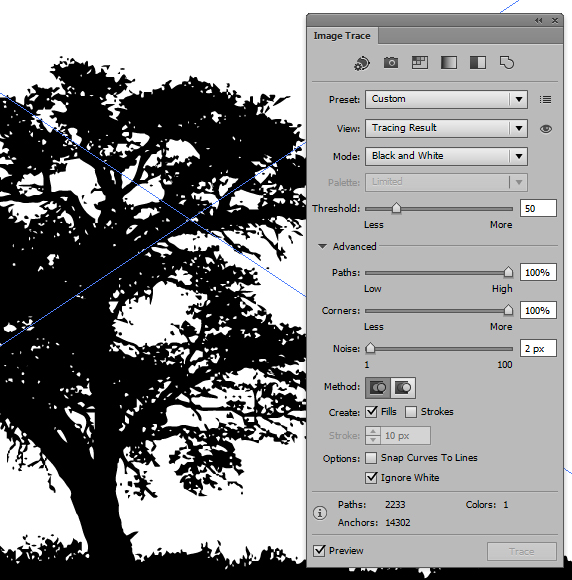Uncheck the Fills checkbox

click(x=371, y=412)
